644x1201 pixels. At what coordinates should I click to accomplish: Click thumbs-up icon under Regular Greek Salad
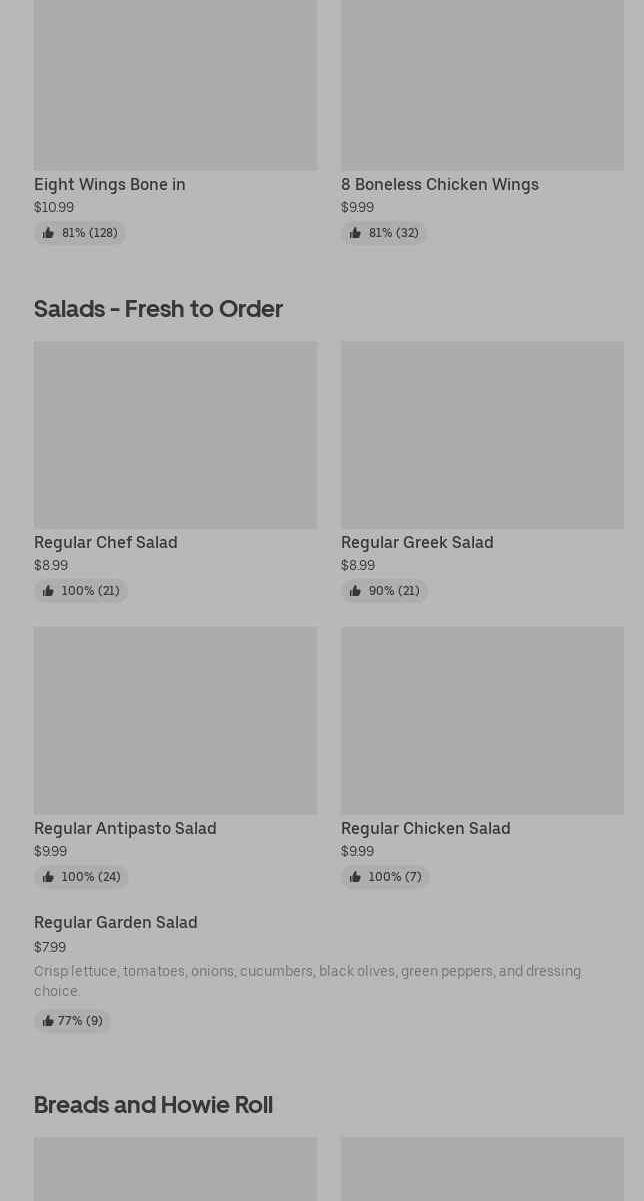355,591
